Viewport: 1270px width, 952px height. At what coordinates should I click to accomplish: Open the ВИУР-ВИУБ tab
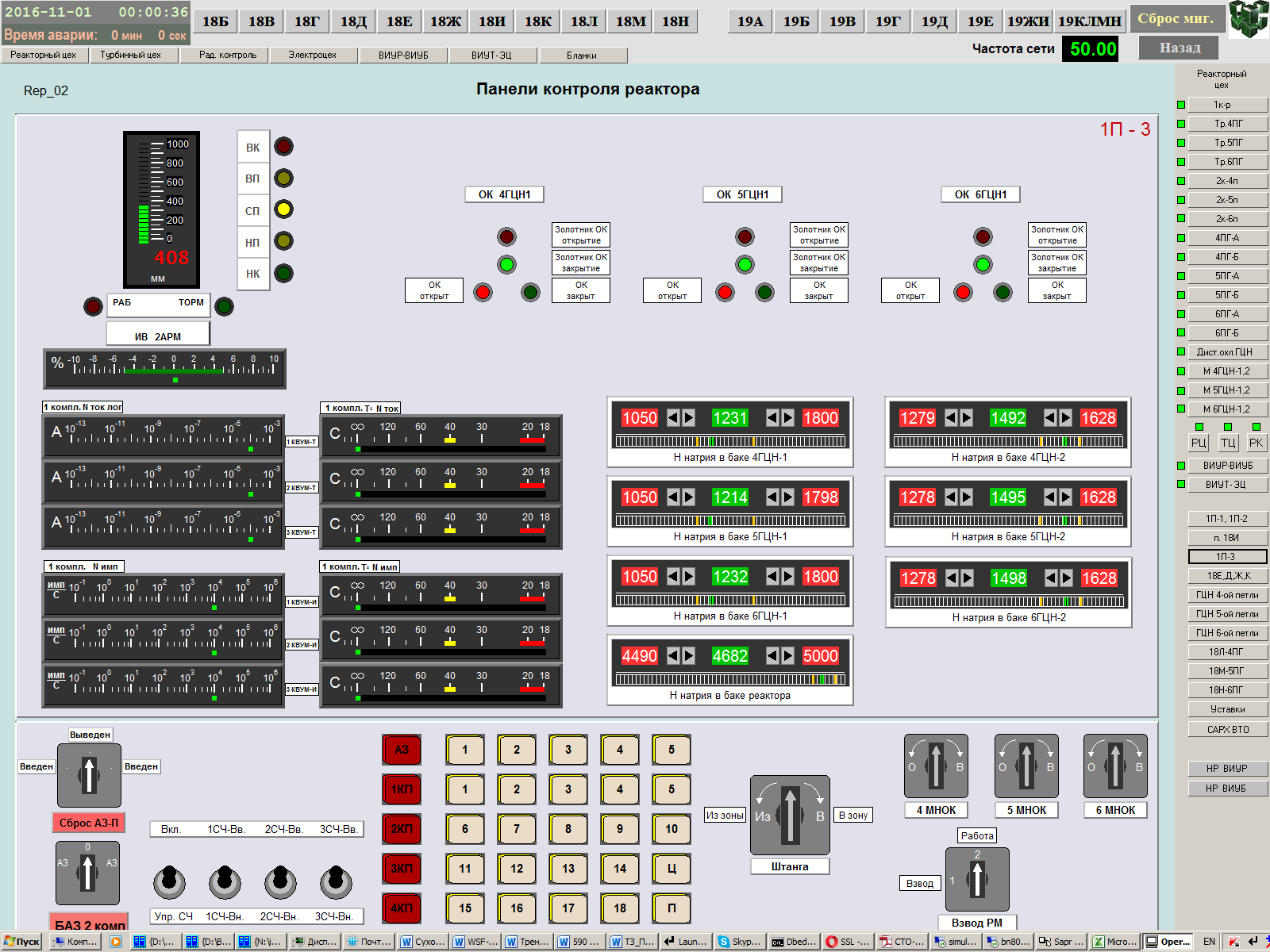point(403,55)
